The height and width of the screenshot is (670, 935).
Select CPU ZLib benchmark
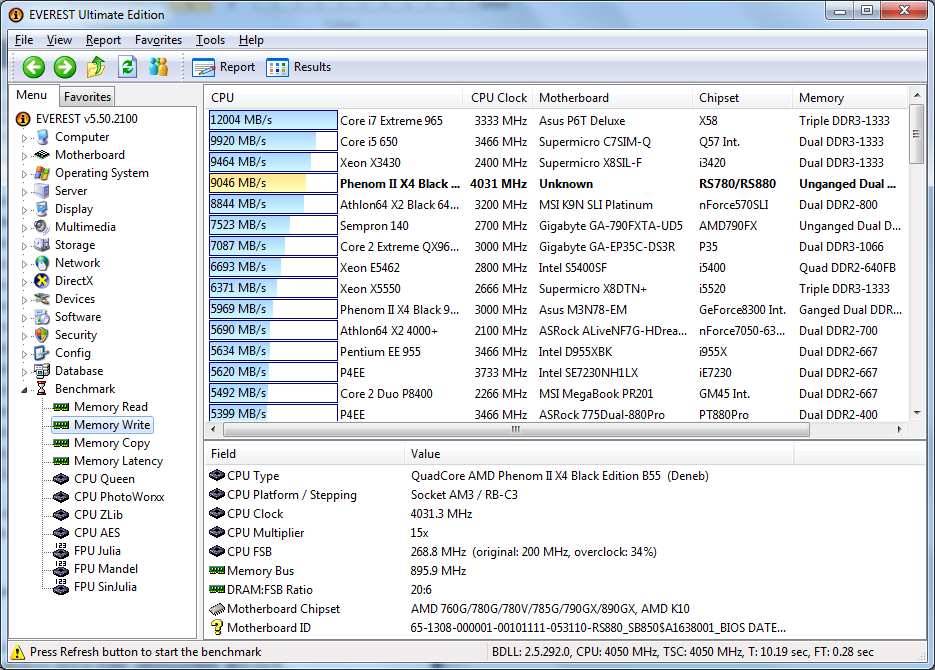(x=98, y=514)
